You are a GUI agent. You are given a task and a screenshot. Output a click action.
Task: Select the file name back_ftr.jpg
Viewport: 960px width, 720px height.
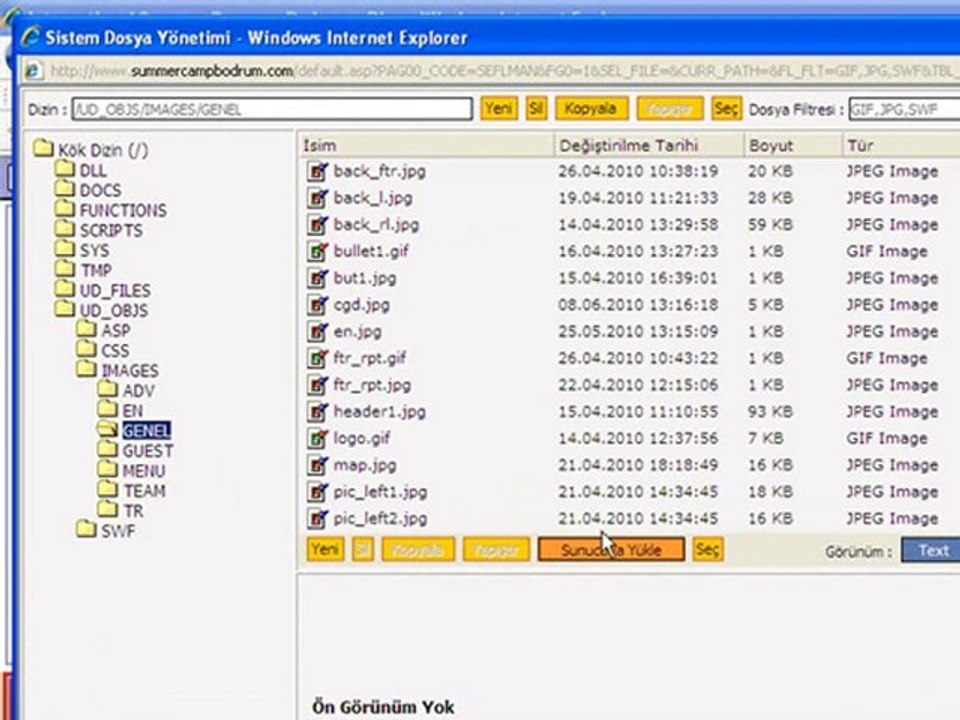click(380, 171)
